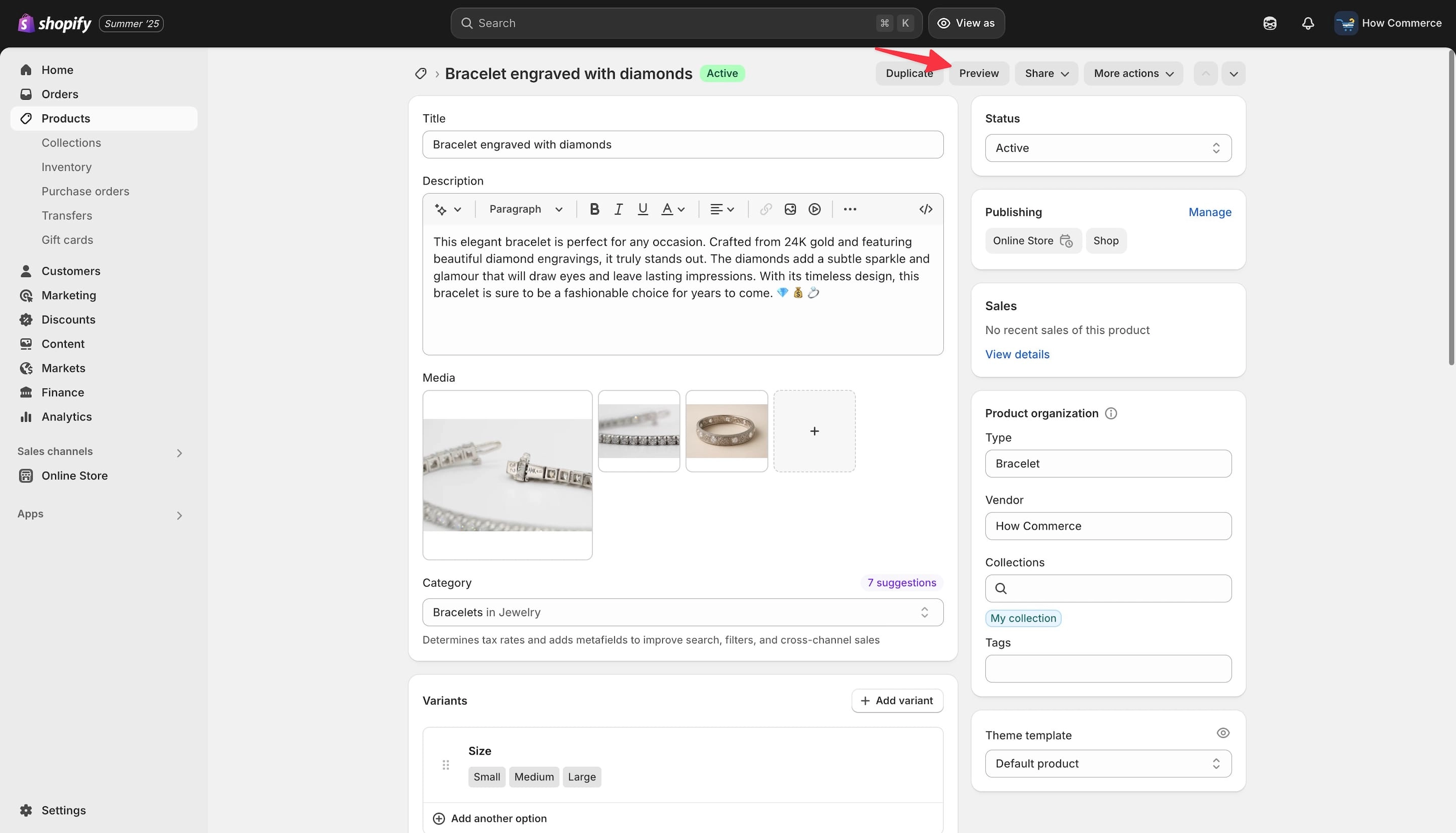Image resolution: width=1456 pixels, height=833 pixels.
Task: Open the Share dropdown
Action: [x=1046, y=74]
